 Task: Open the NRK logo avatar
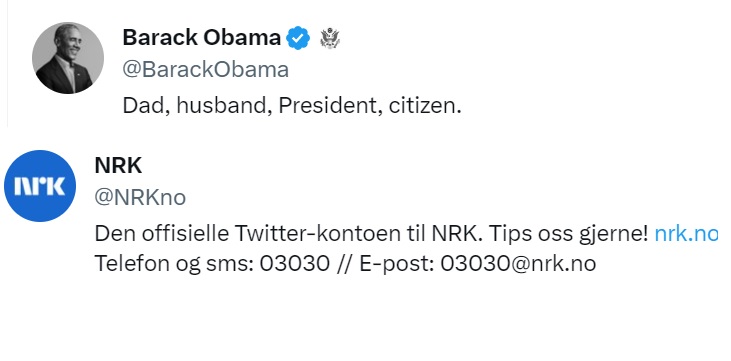(x=40, y=186)
